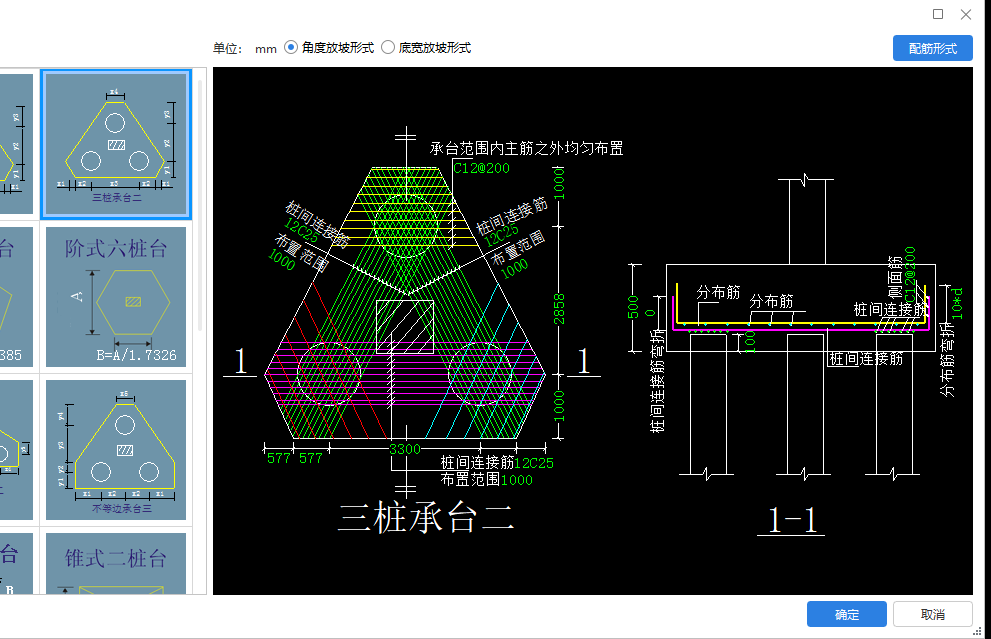Select the 锥式二桩台 thumbnail
Image resolution: width=991 pixels, height=639 pixels.
(x=116, y=563)
